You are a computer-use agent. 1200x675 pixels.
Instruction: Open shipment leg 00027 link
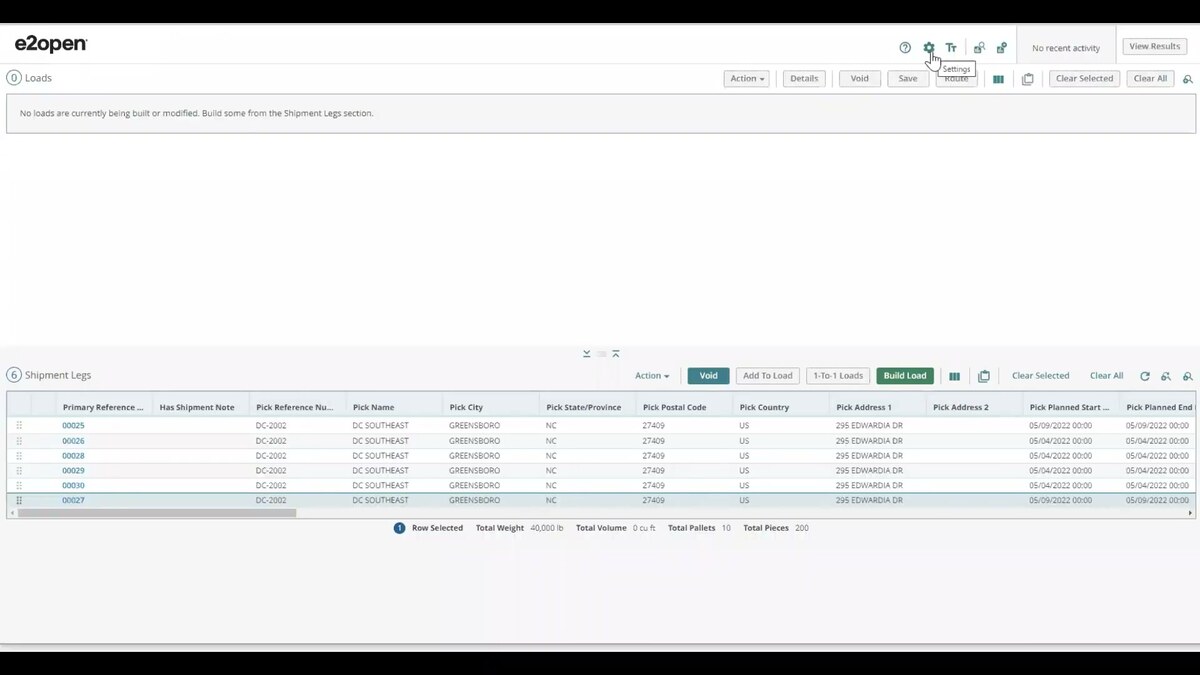pos(73,500)
